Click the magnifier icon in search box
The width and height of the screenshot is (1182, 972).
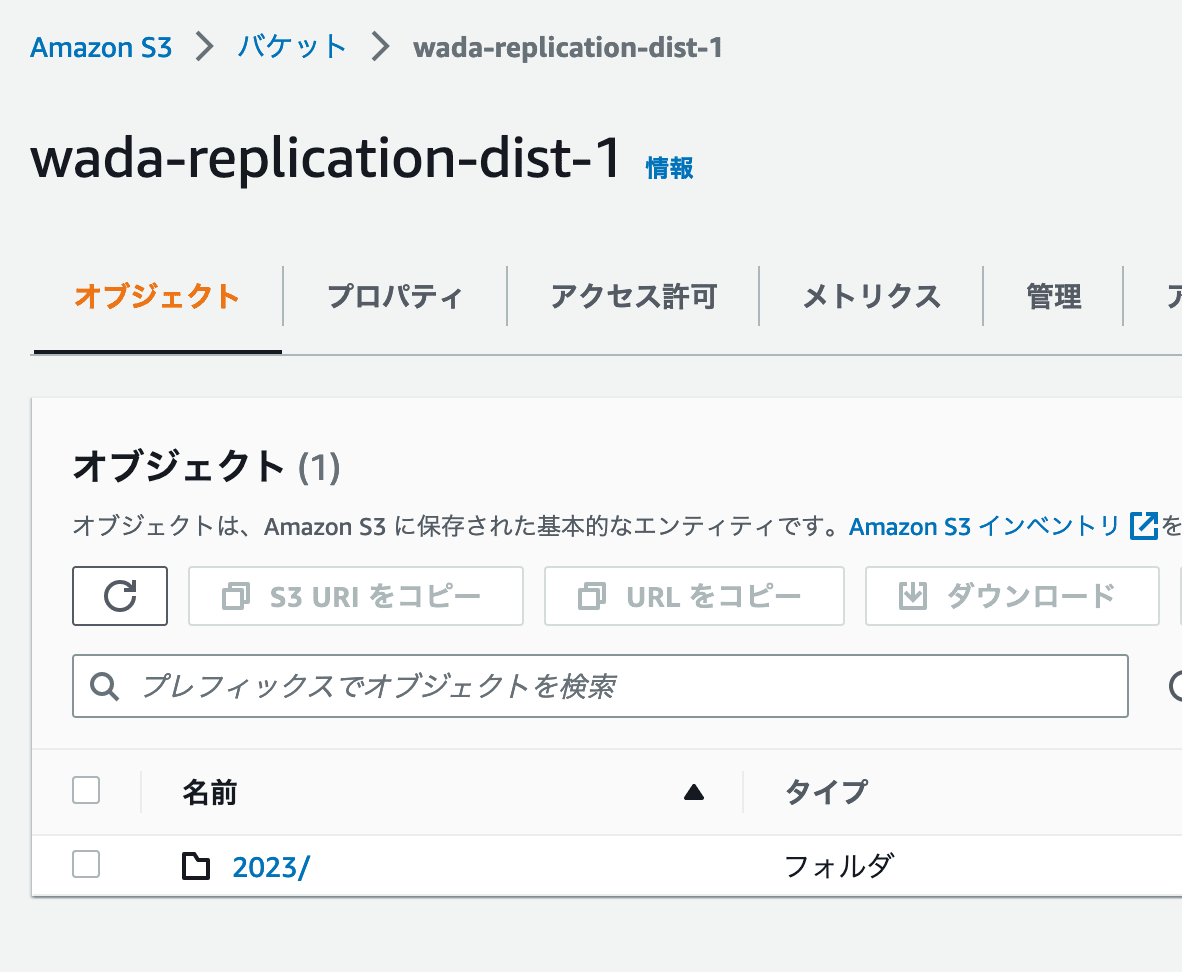[x=104, y=686]
